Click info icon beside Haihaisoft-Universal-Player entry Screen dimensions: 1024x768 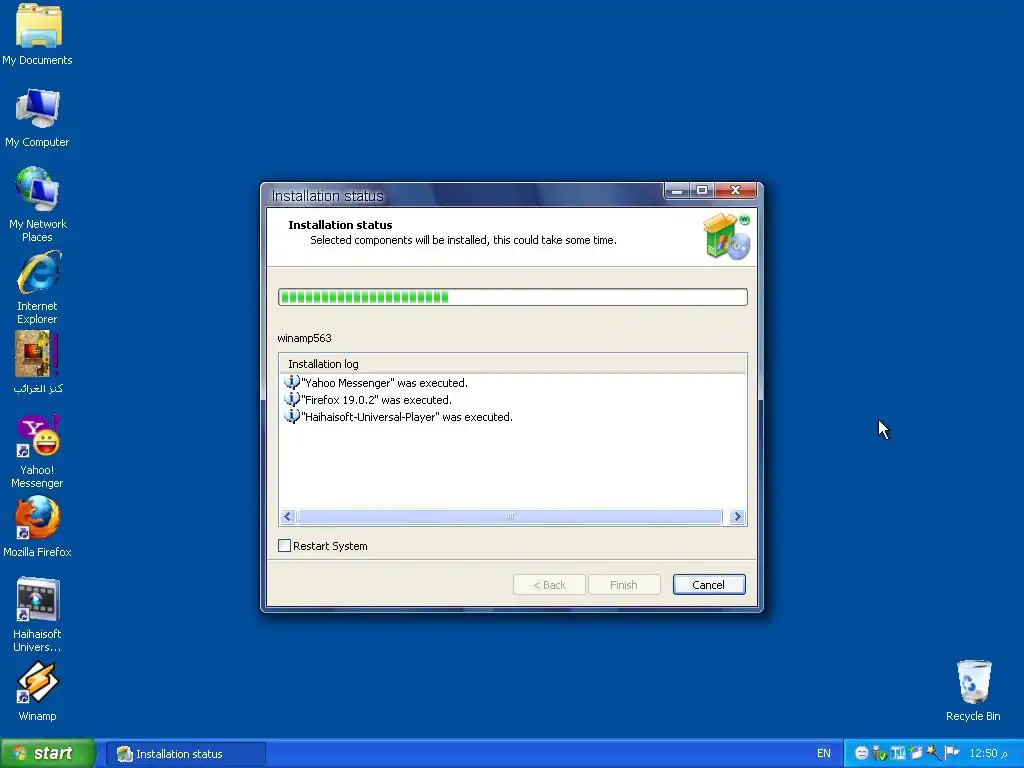[291, 416]
